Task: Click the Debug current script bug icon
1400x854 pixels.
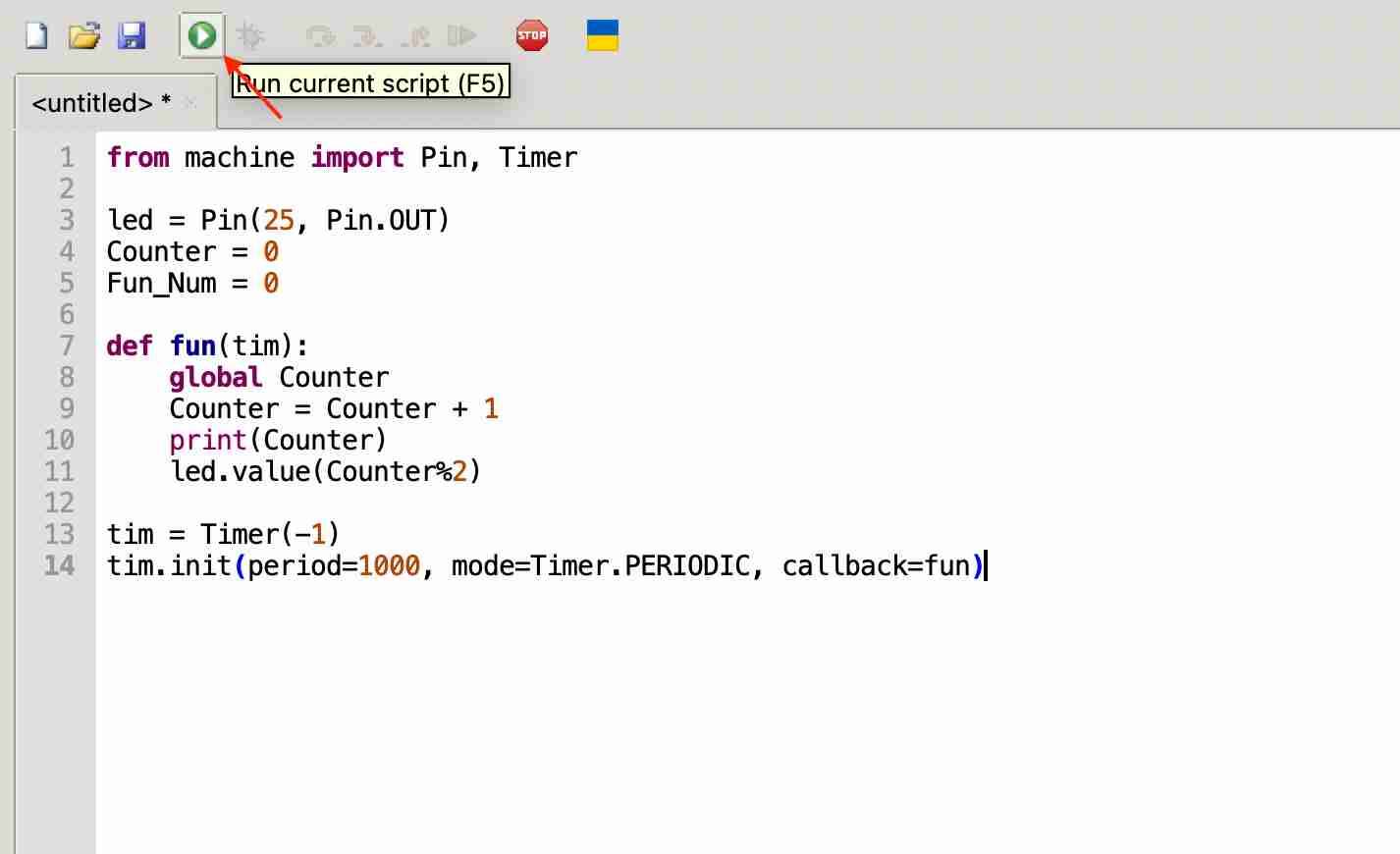Action: [251, 36]
